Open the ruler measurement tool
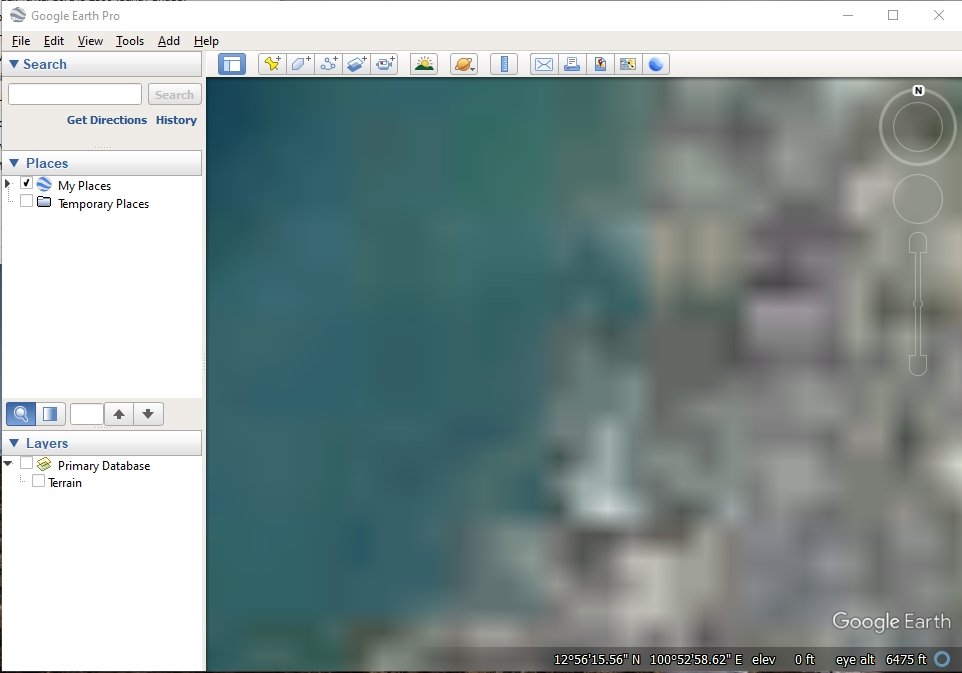Viewport: 962px width, 673px height. click(504, 64)
